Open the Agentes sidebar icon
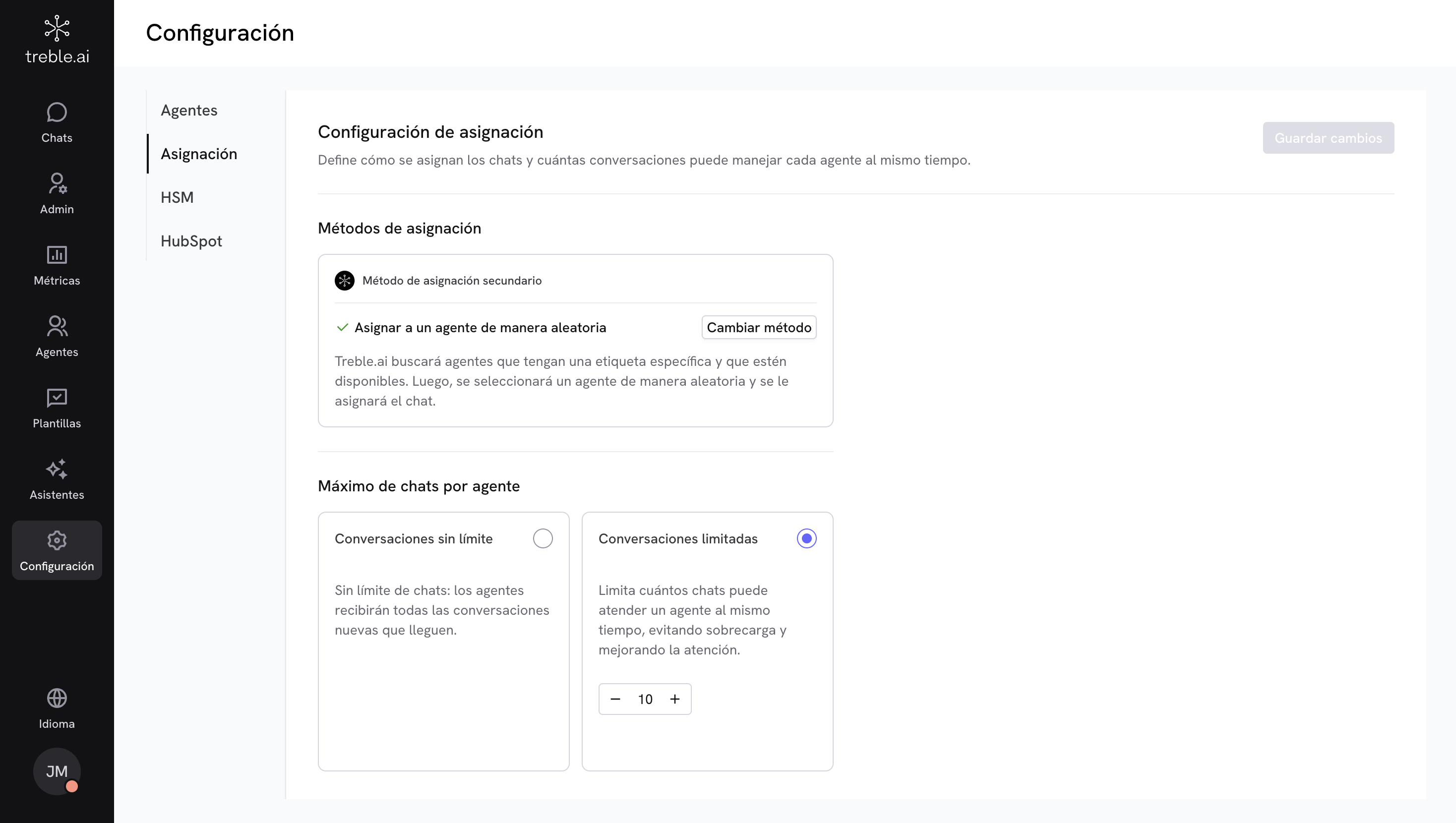This screenshot has height=823, width=1456. pyautogui.click(x=57, y=326)
